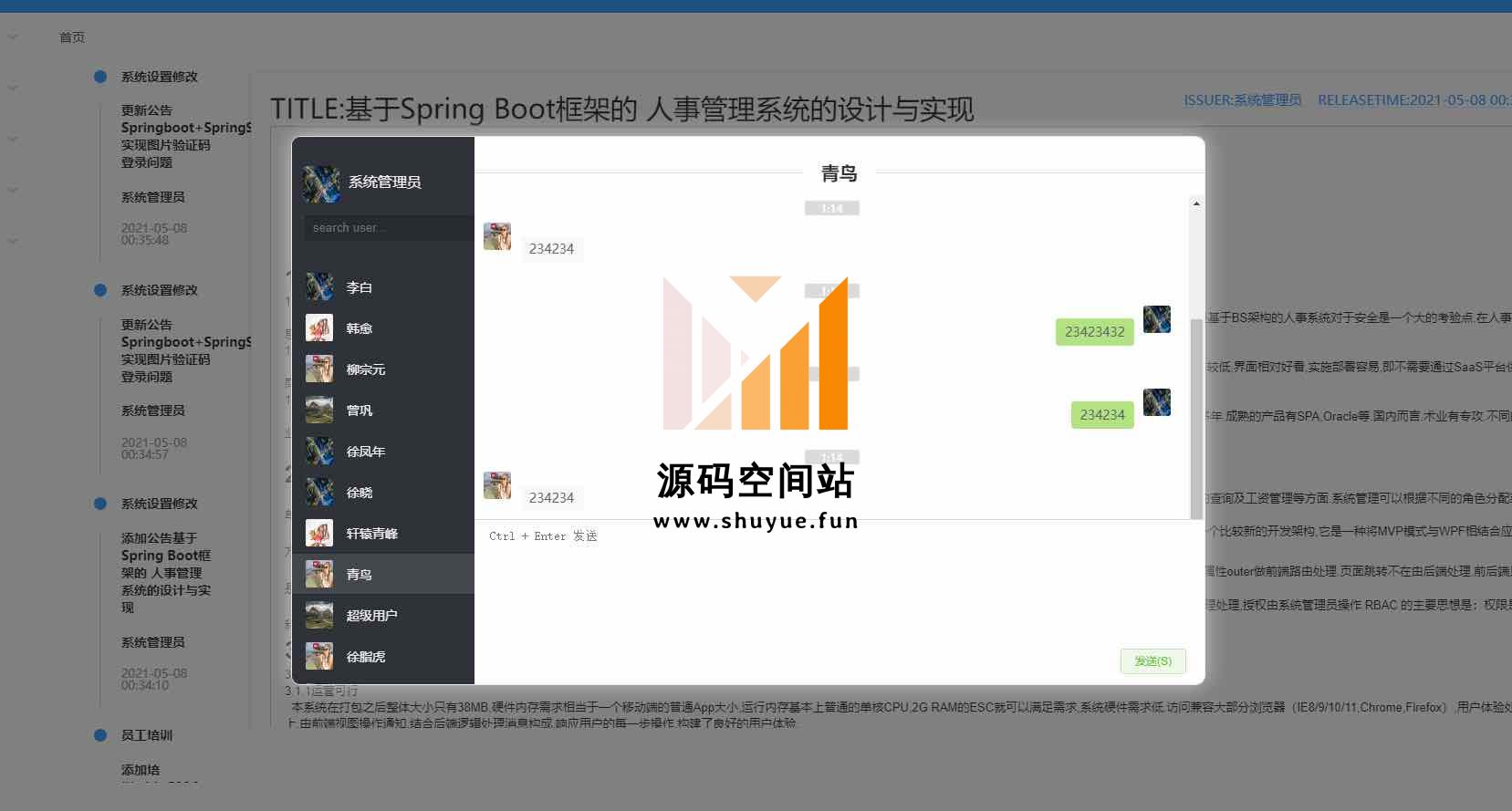Image resolution: width=1512 pixels, height=811 pixels.
Task: Click ISSUER:系统管理员 label in background
Action: click(1243, 100)
